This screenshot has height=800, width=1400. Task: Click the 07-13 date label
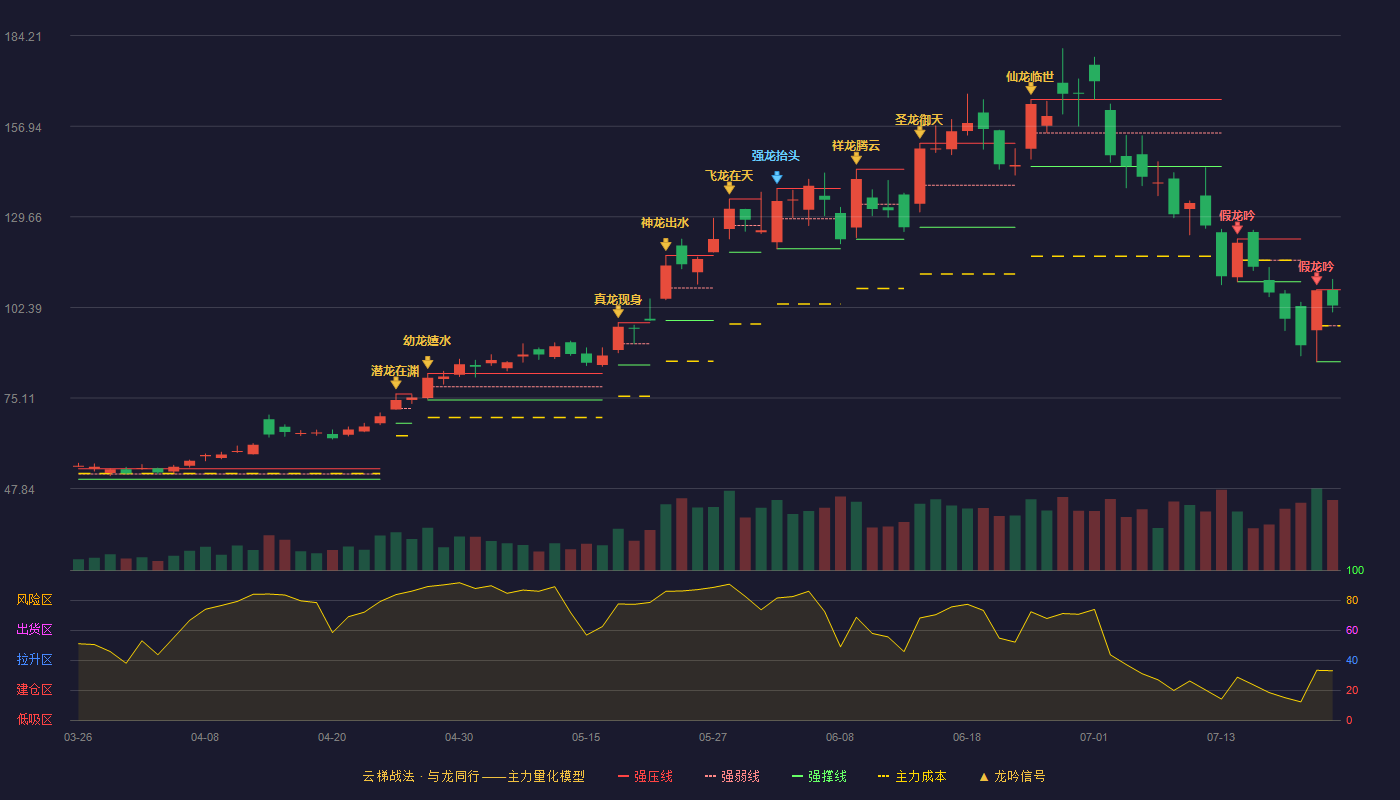(1221, 737)
